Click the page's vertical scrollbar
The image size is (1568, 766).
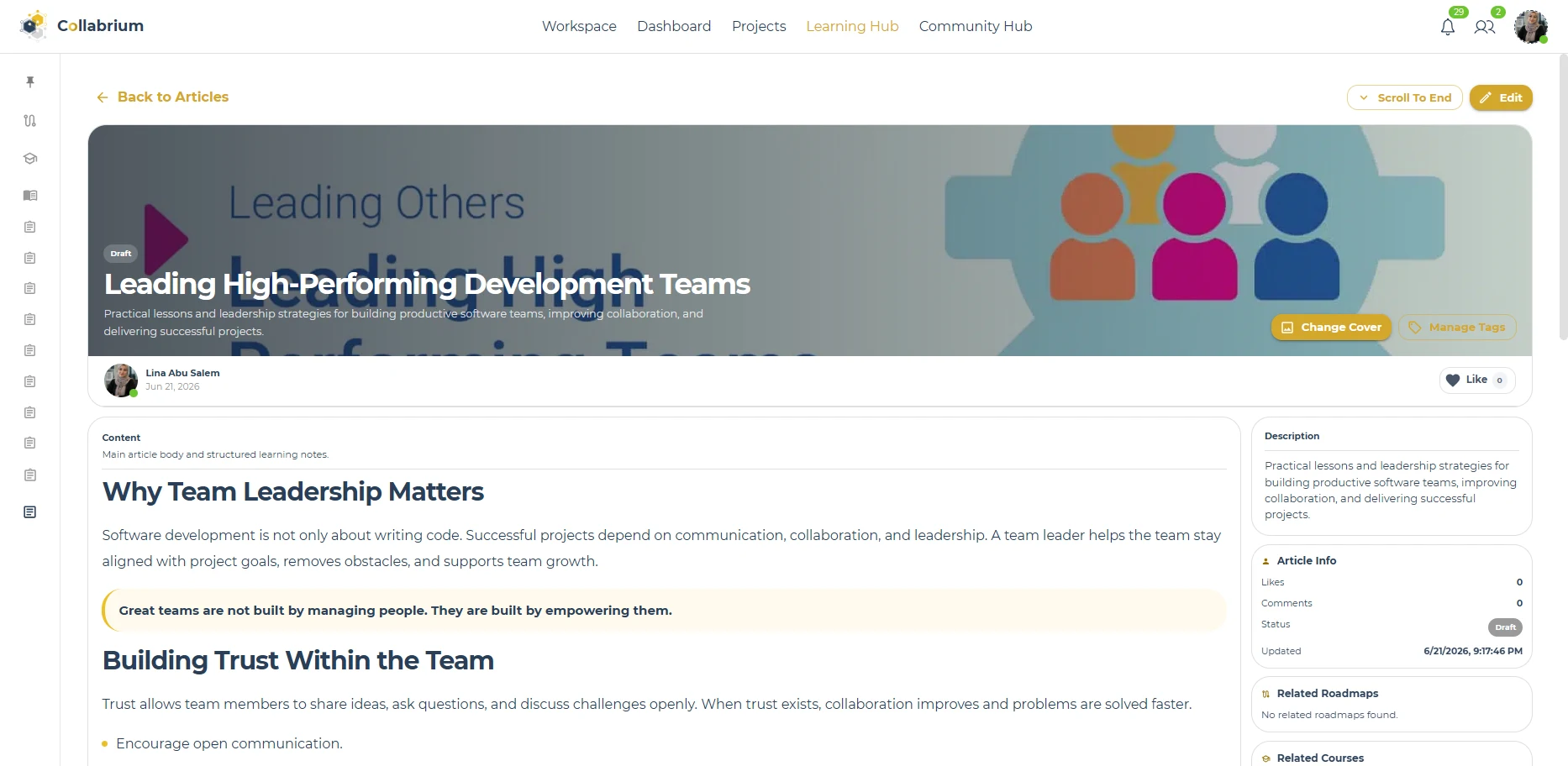[x=1563, y=197]
